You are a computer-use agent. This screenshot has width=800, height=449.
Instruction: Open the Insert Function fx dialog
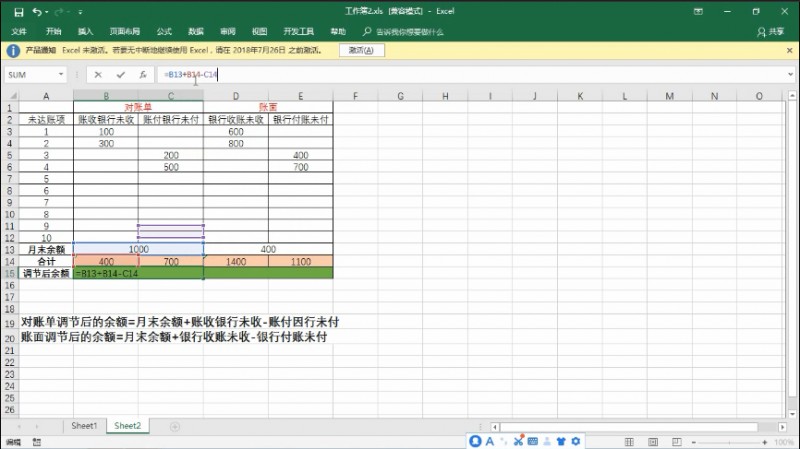tap(143, 74)
